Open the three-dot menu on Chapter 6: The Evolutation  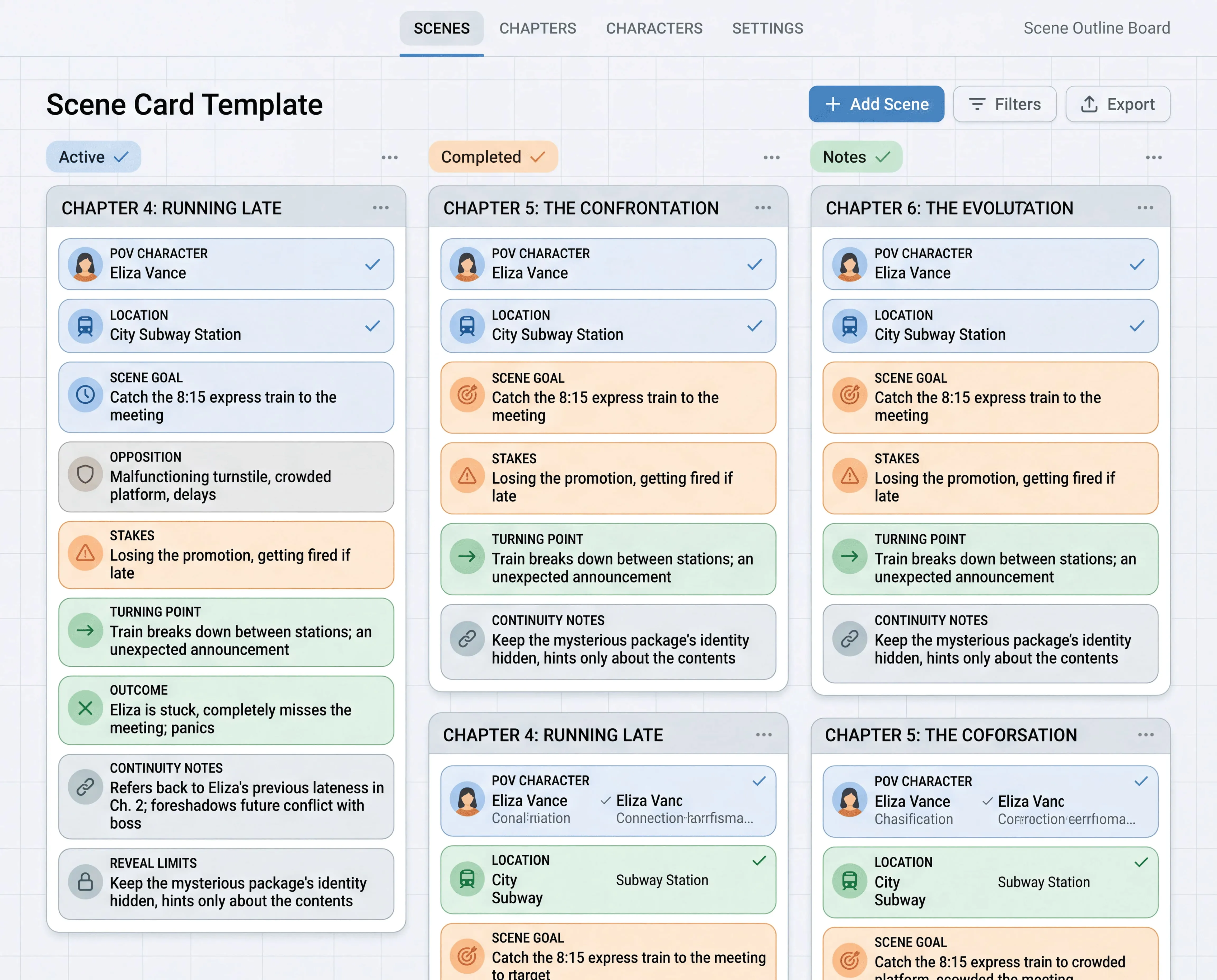point(1145,208)
